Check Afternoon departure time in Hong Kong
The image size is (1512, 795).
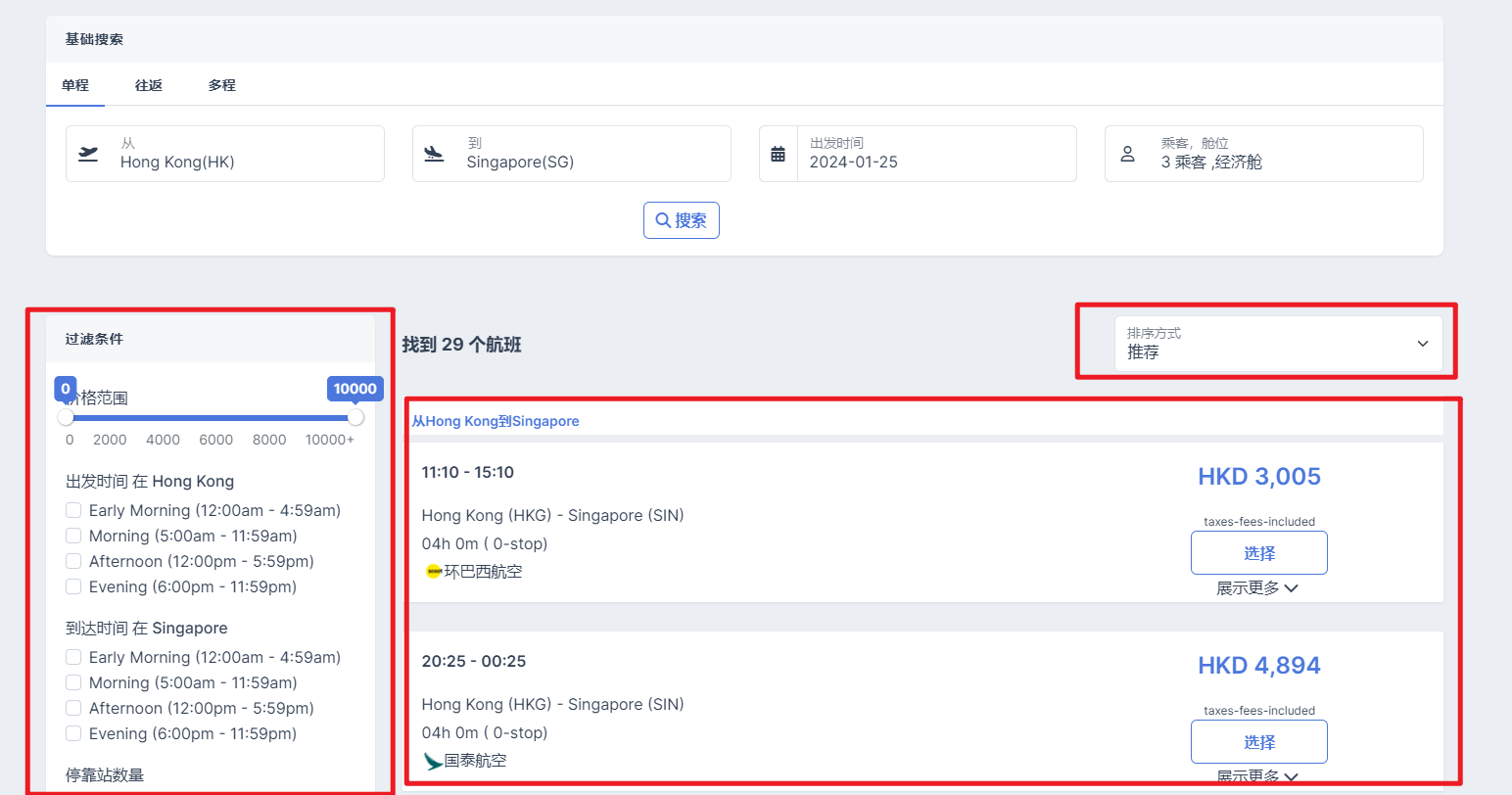pyautogui.click(x=73, y=561)
